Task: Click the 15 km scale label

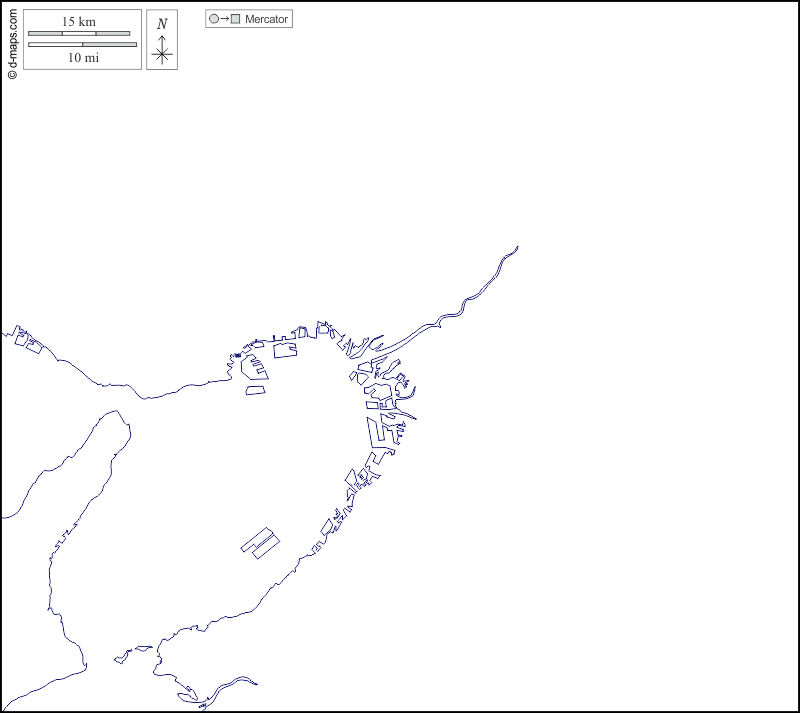Action: point(79,21)
